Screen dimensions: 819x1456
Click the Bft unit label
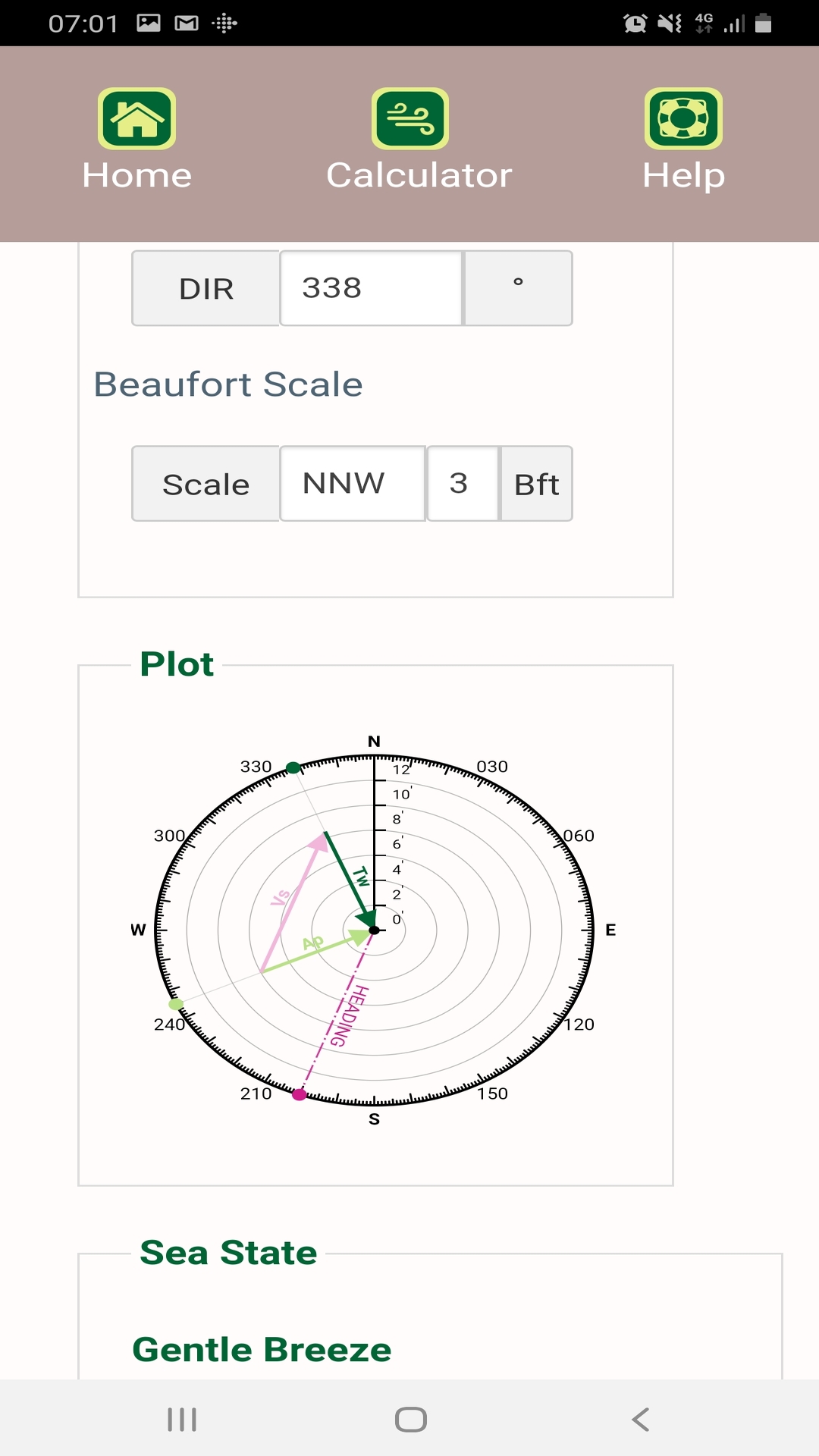pos(535,483)
